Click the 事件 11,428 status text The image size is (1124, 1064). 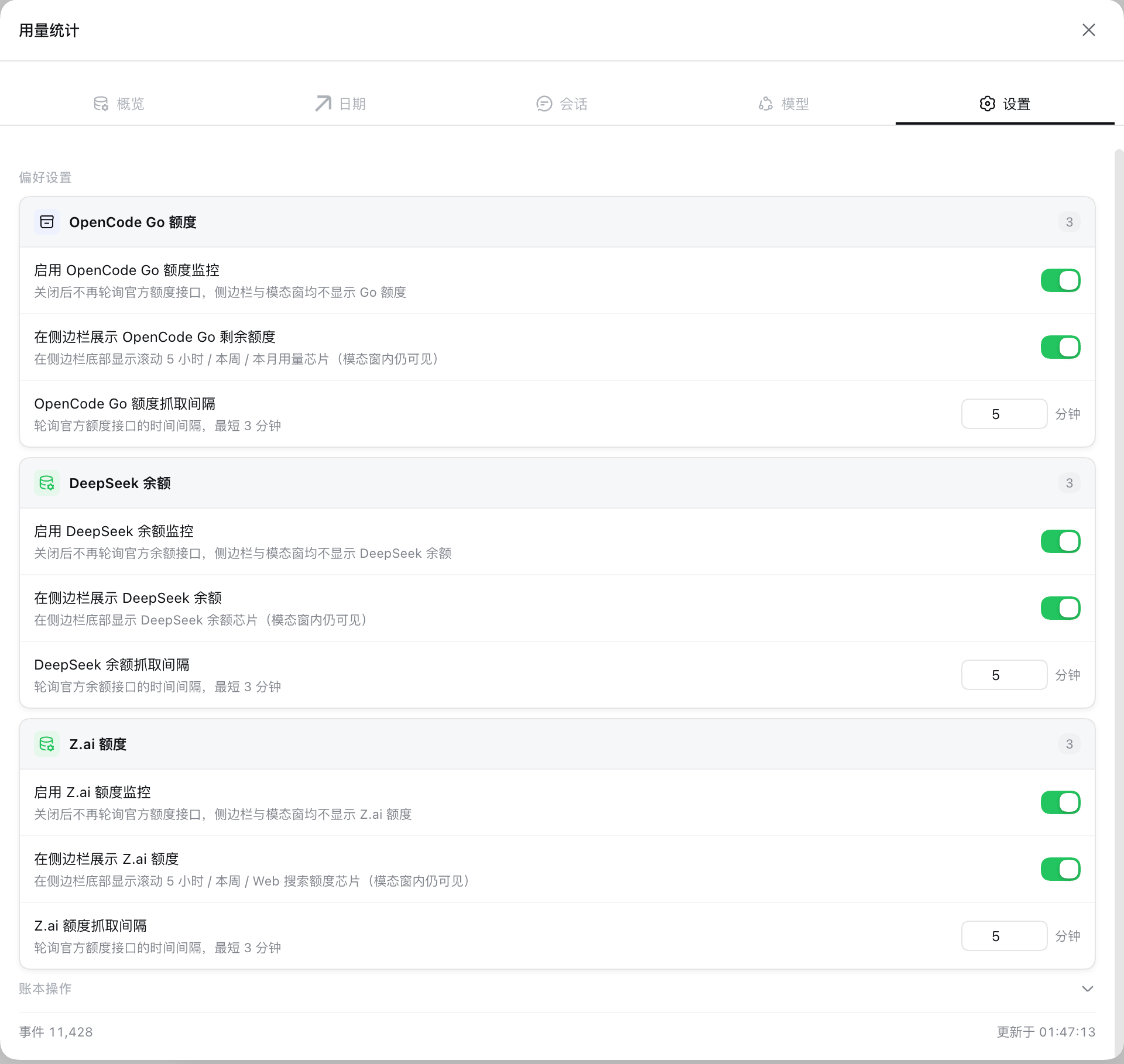coord(56,1032)
